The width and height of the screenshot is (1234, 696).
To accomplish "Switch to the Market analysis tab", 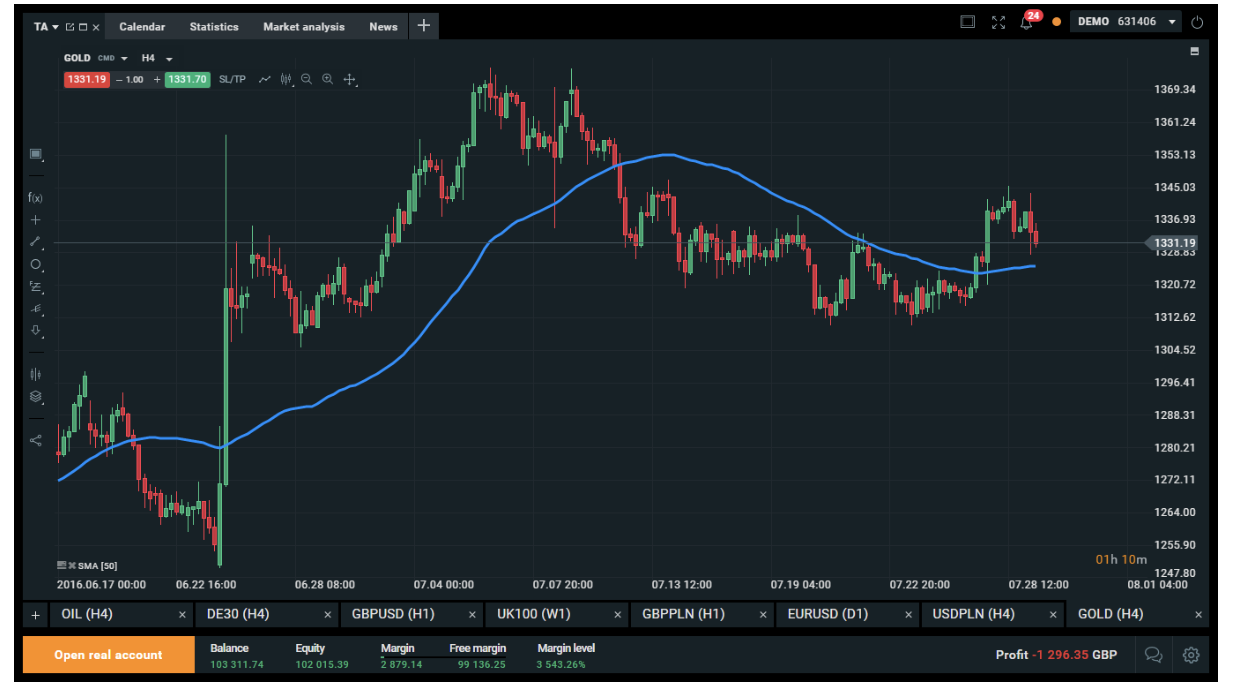I will point(303,27).
